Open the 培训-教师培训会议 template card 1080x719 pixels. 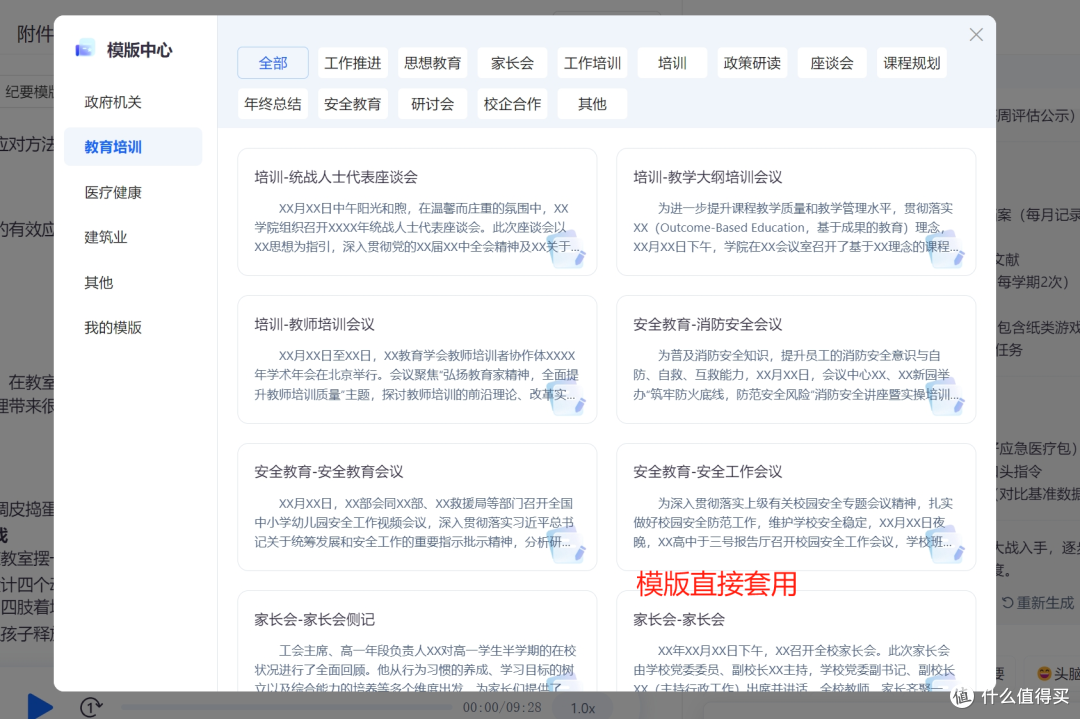pyautogui.click(x=417, y=360)
